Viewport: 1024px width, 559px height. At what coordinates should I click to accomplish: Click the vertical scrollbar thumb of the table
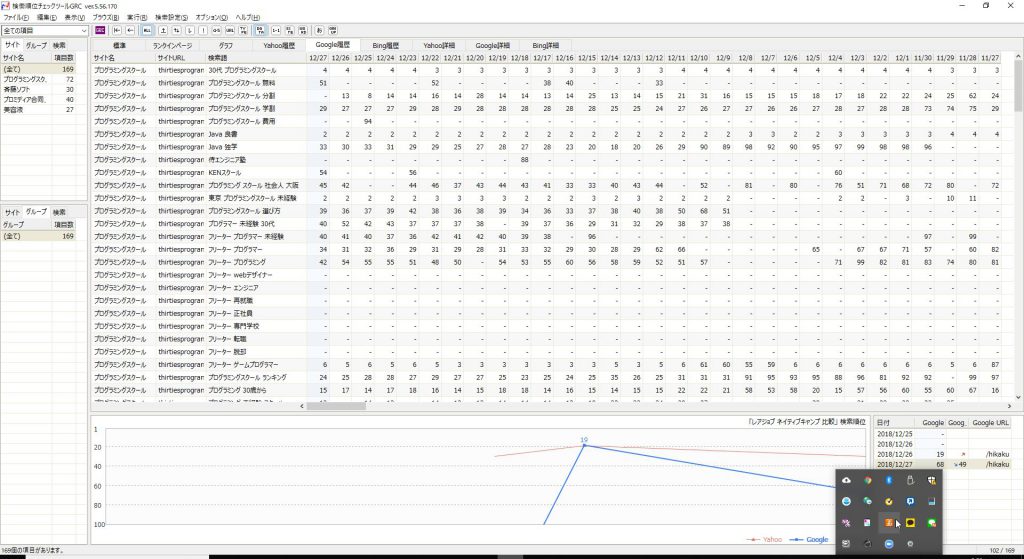point(1018,85)
